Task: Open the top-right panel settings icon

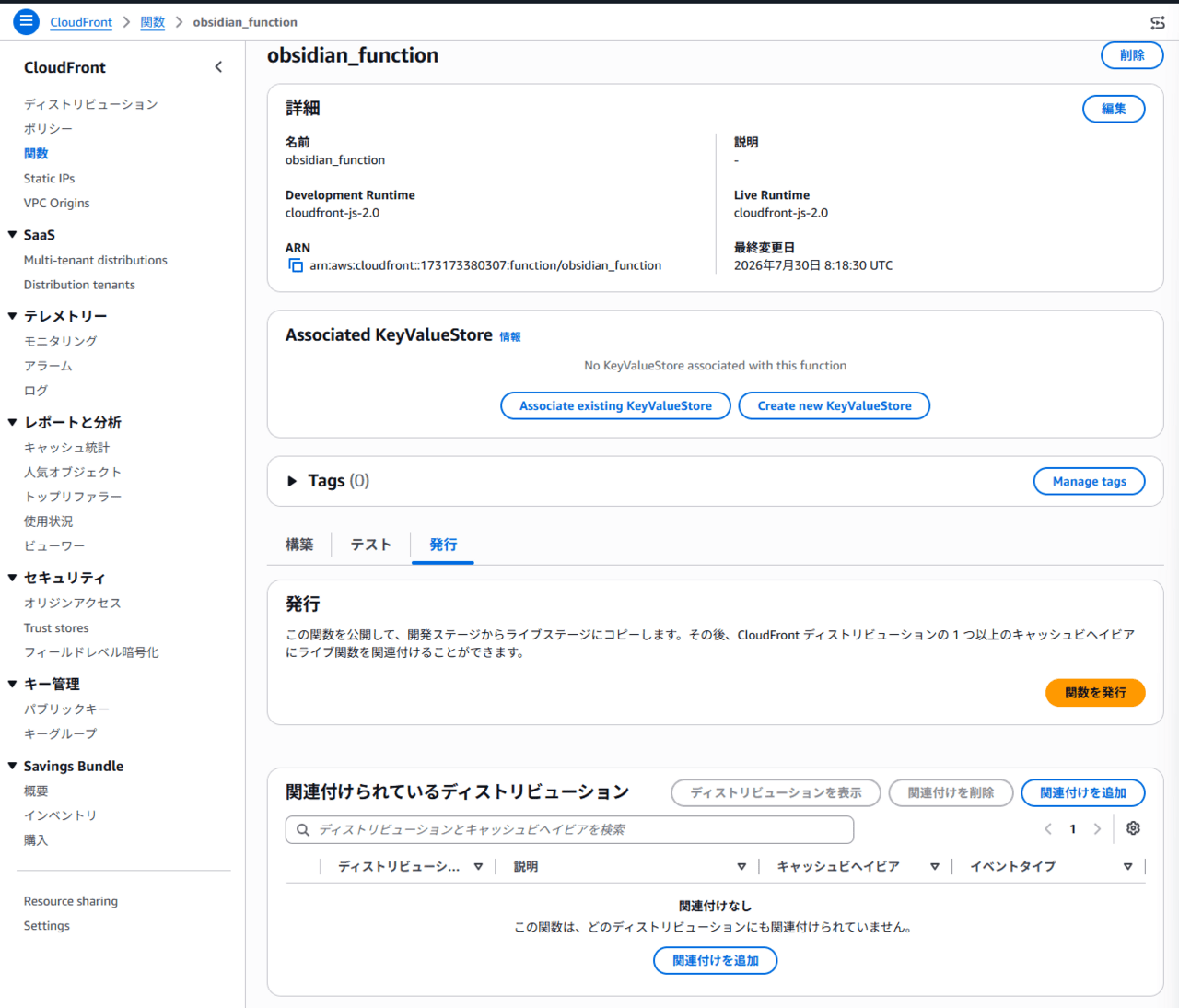Action: (1158, 22)
